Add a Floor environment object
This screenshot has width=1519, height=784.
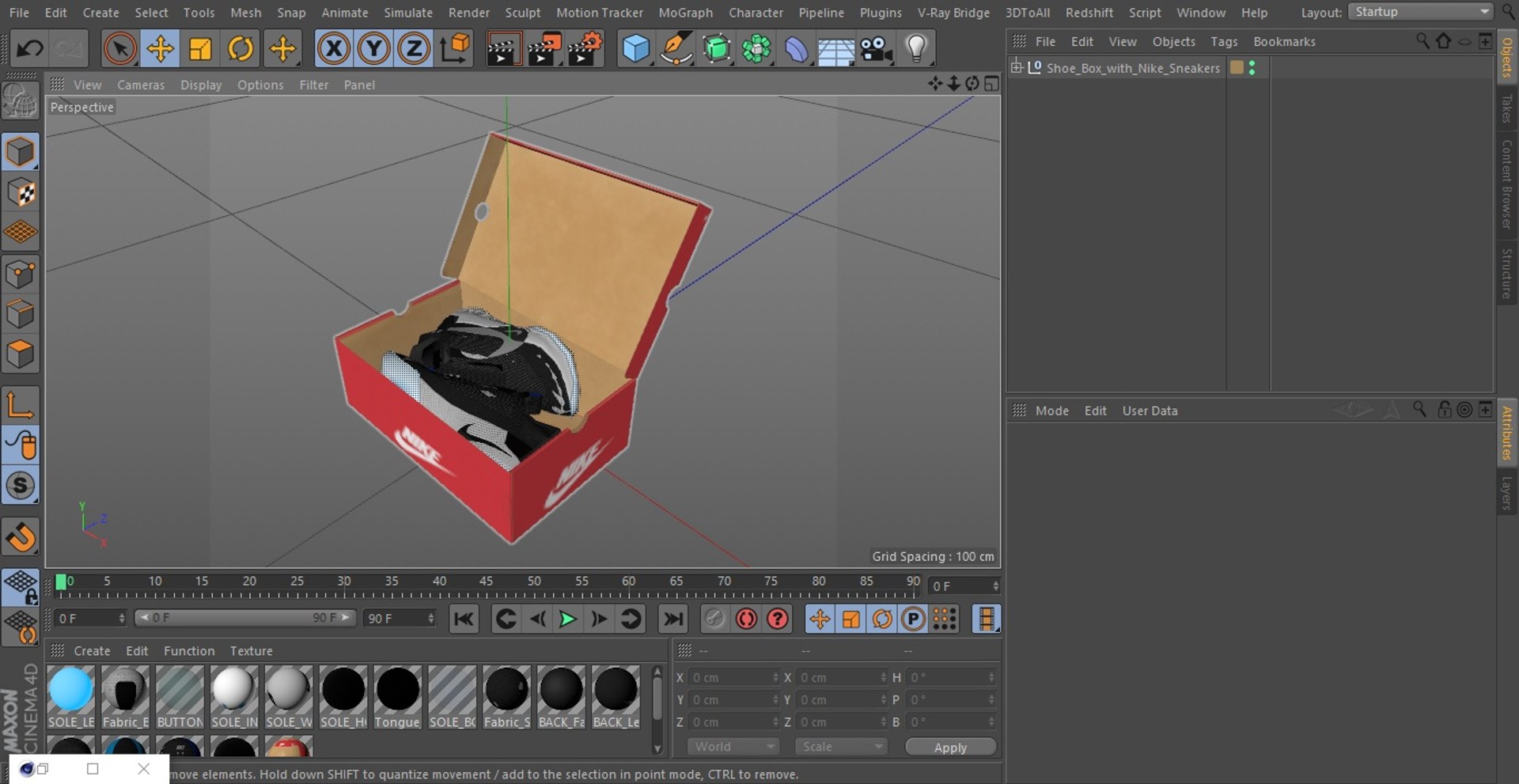point(836,49)
